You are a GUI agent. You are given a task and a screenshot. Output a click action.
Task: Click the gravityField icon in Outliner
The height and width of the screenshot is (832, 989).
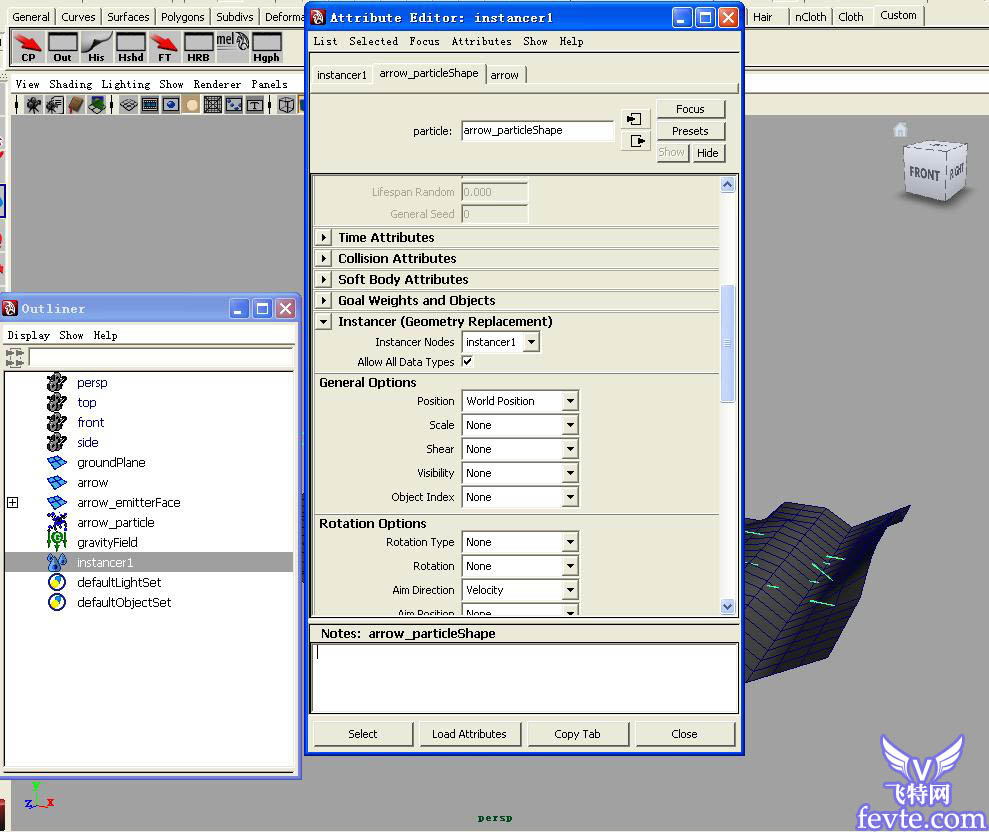pos(57,542)
